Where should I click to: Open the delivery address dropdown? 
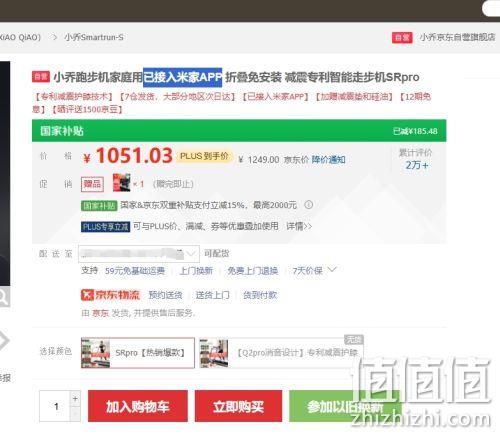pyautogui.click(x=139, y=254)
